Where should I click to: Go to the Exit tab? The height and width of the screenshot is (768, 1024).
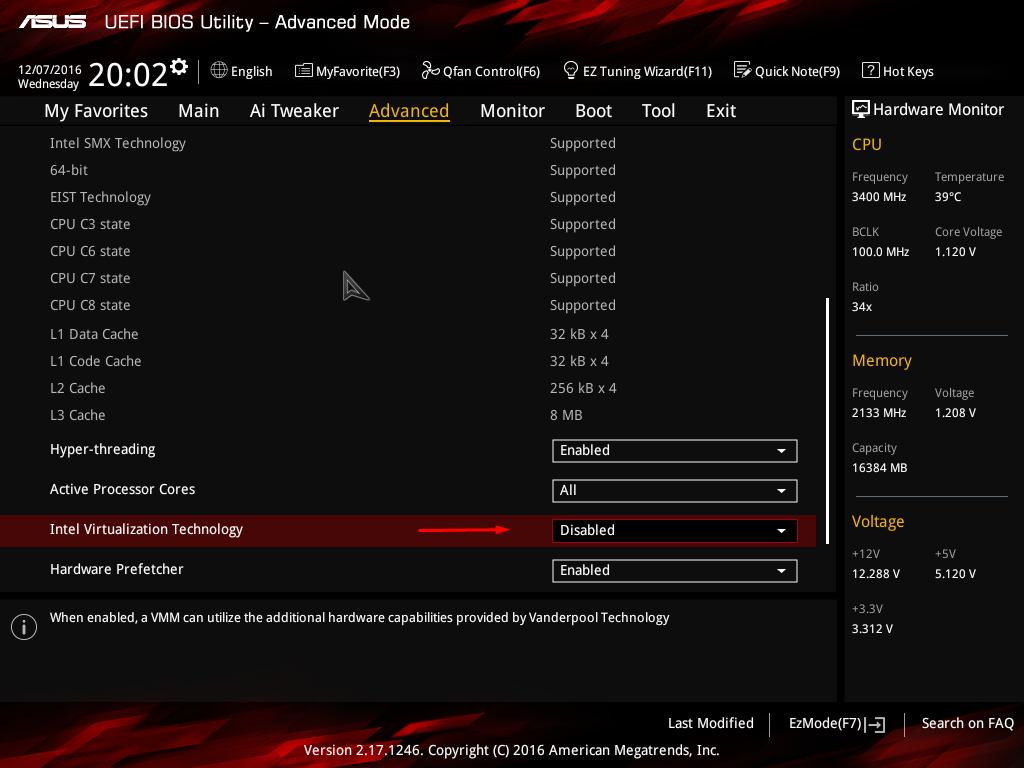pyautogui.click(x=721, y=111)
